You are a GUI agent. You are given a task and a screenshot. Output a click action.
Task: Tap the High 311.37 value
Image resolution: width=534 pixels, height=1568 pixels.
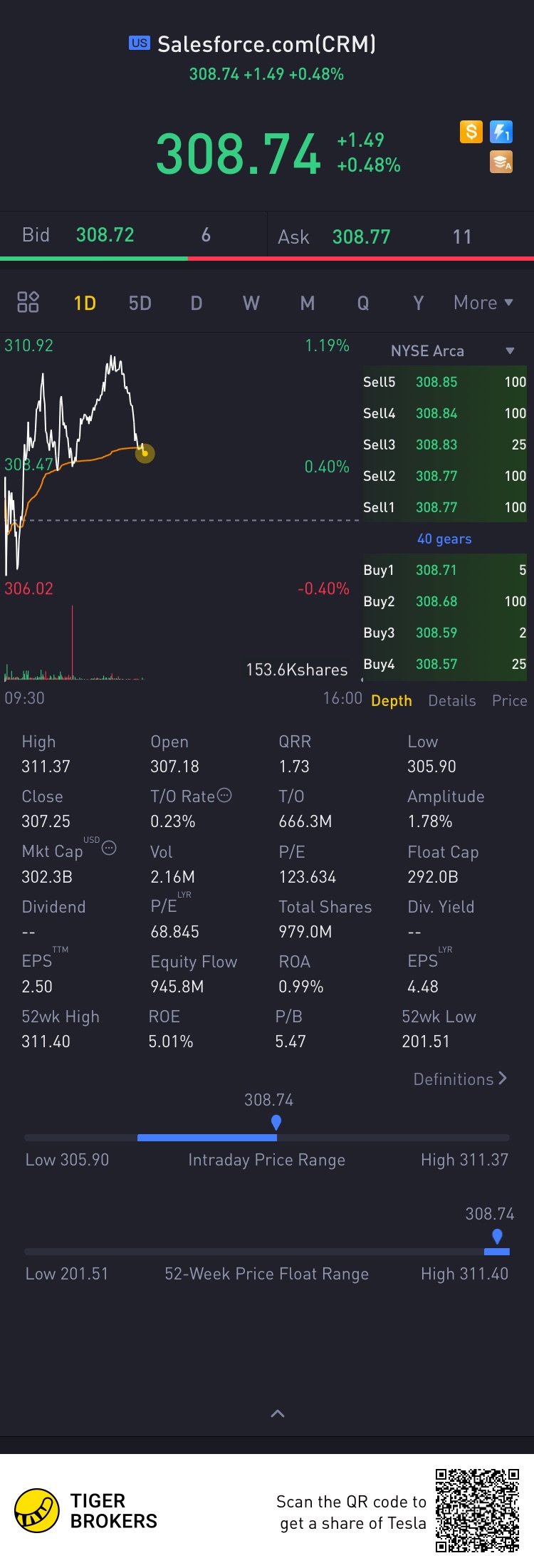tap(46, 767)
